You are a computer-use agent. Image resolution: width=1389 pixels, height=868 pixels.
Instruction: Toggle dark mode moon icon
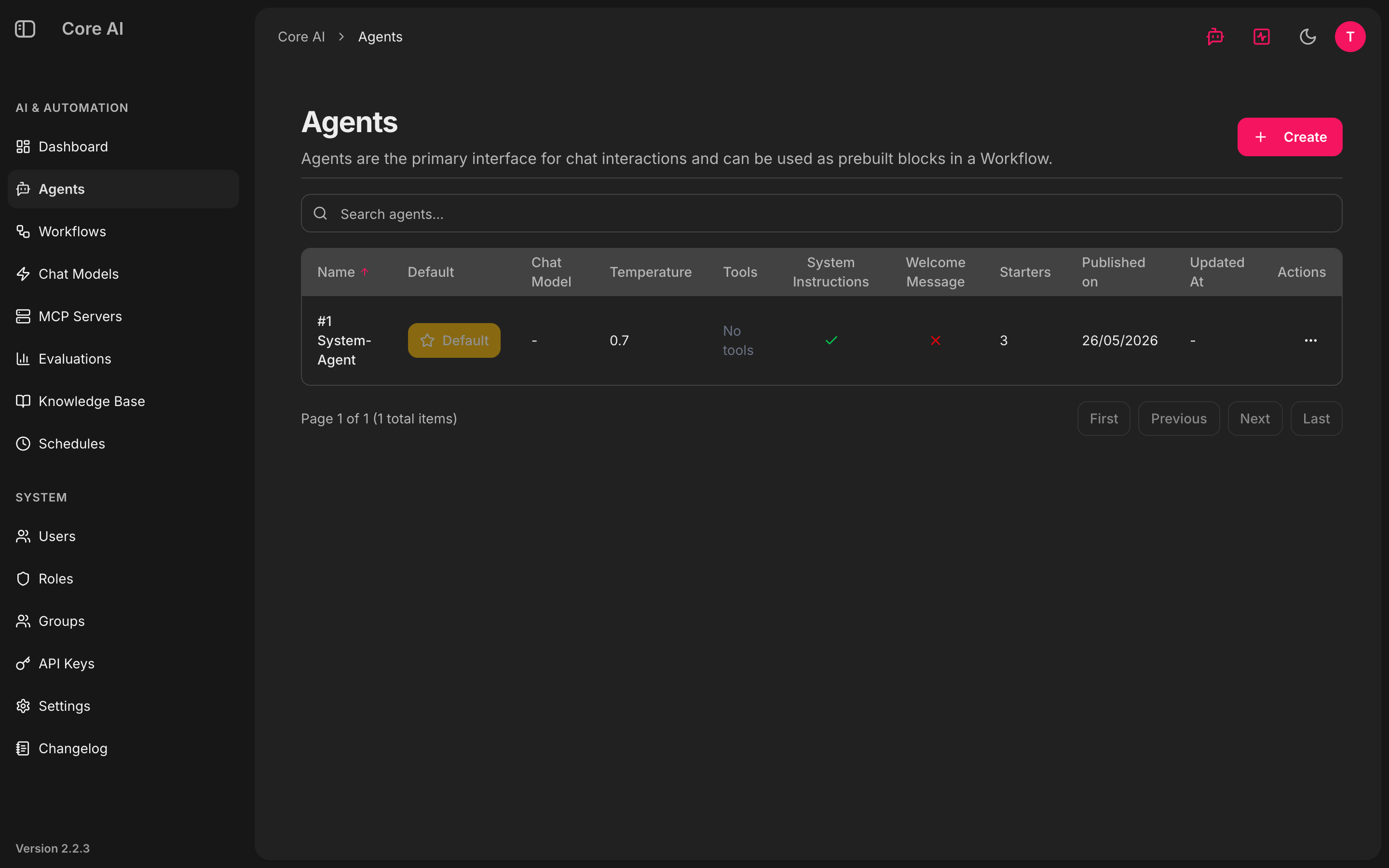click(1307, 37)
